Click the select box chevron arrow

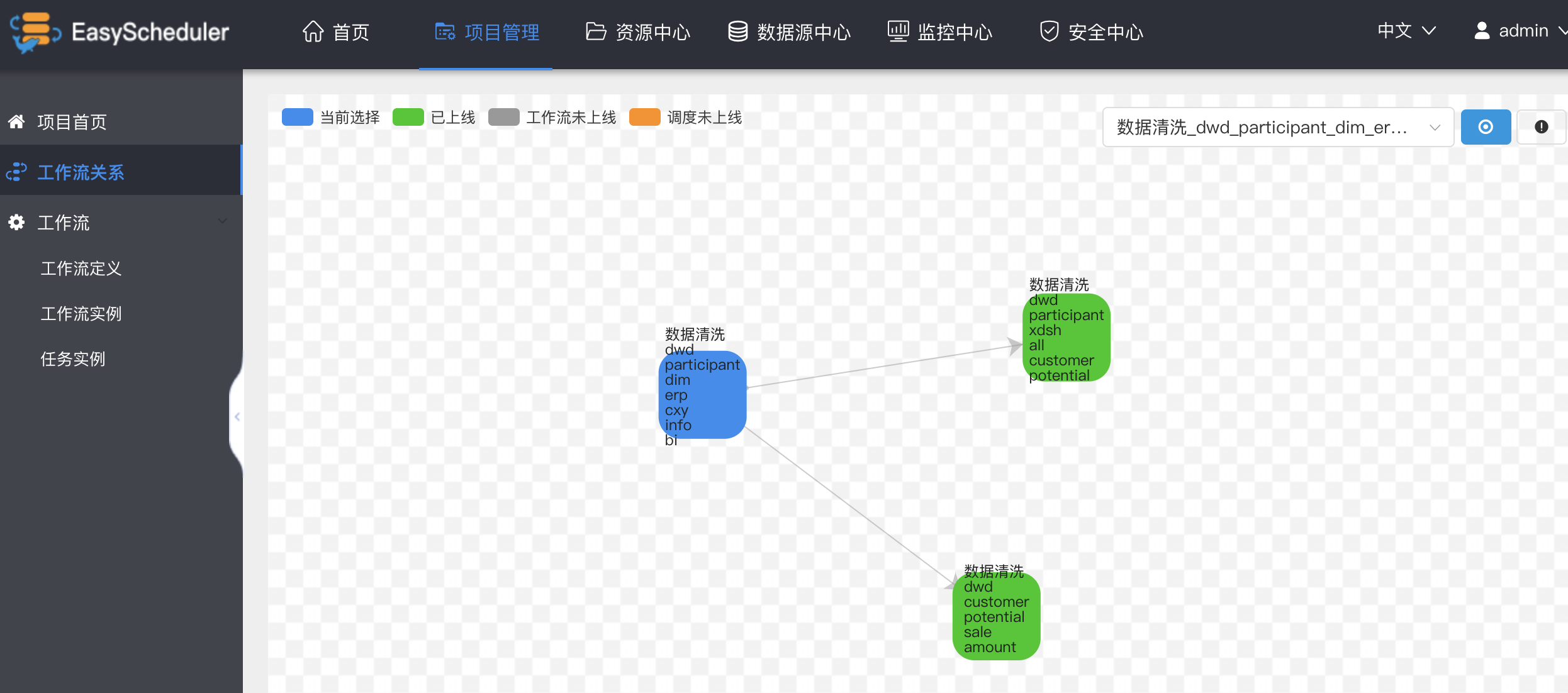(x=1435, y=128)
